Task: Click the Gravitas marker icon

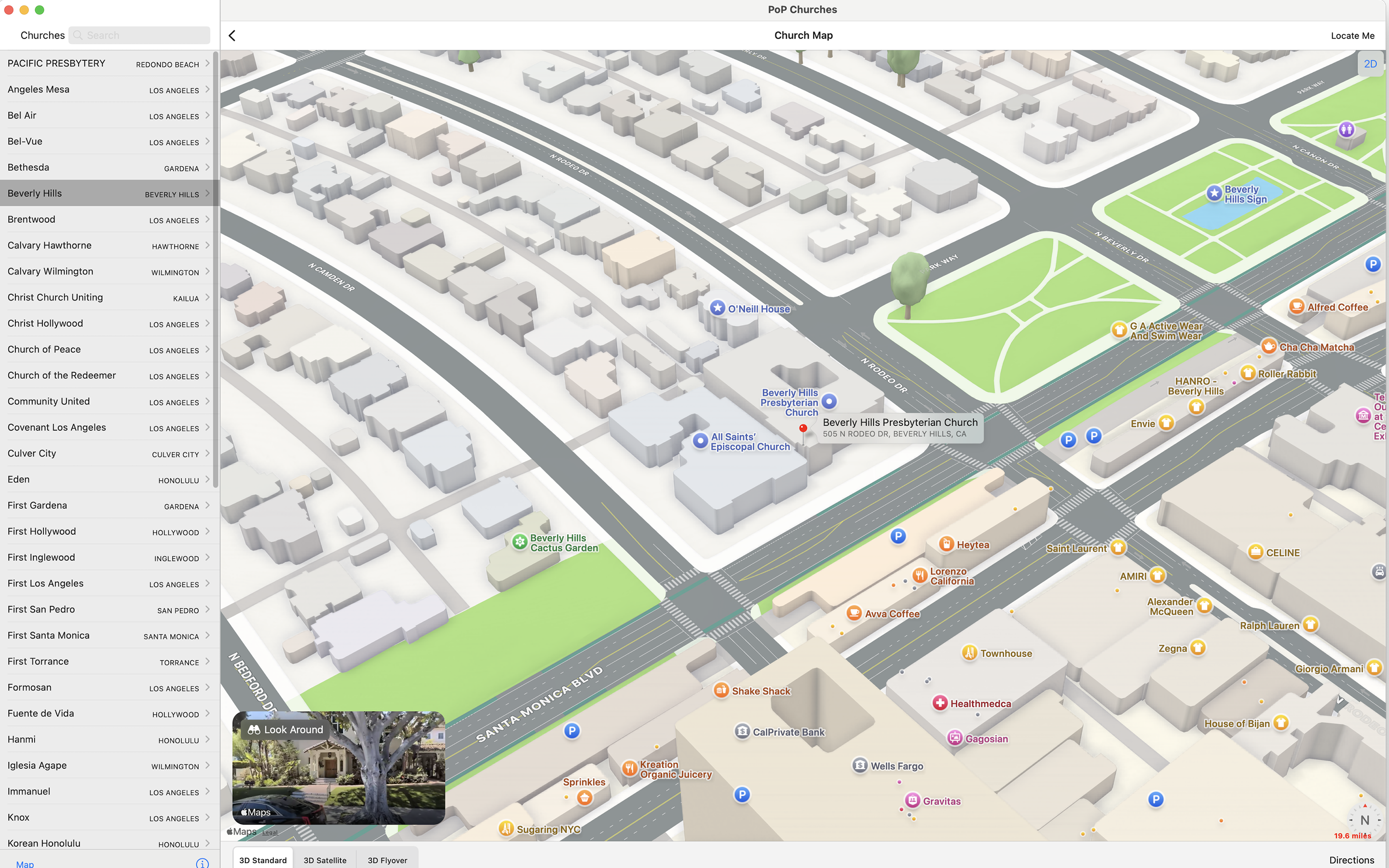Action: point(912,800)
